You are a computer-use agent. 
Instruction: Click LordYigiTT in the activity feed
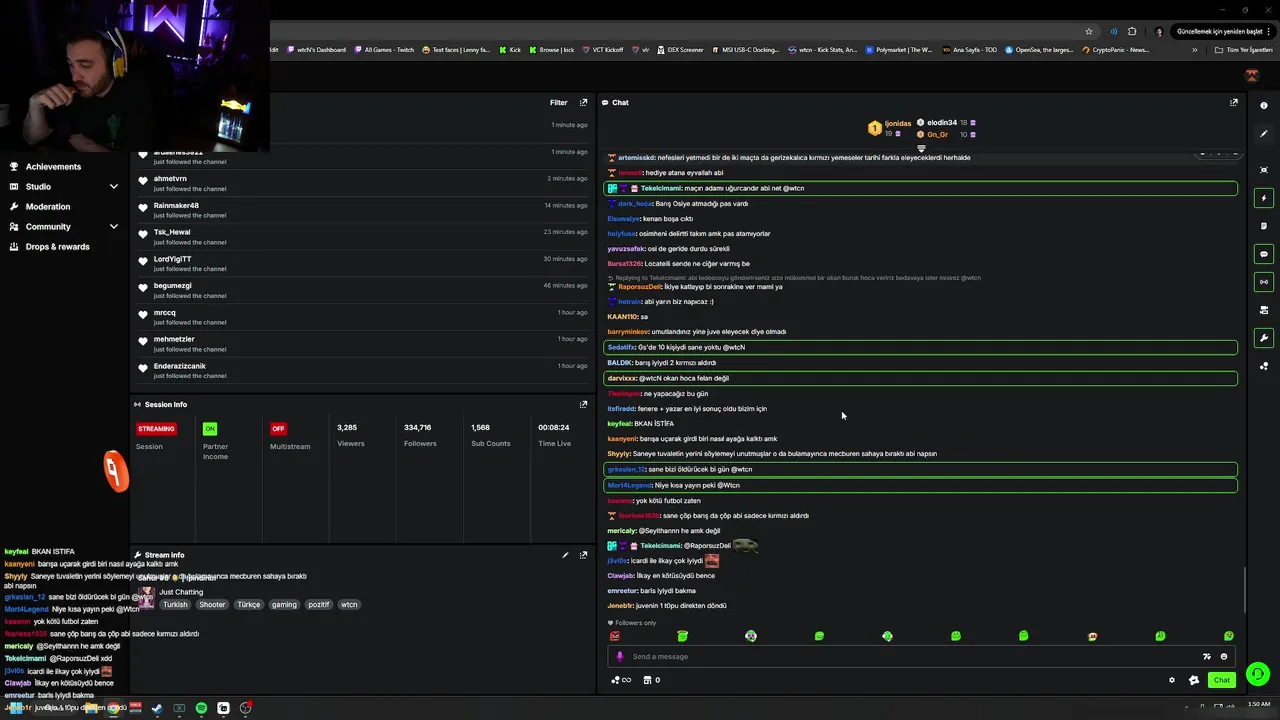coord(172,259)
